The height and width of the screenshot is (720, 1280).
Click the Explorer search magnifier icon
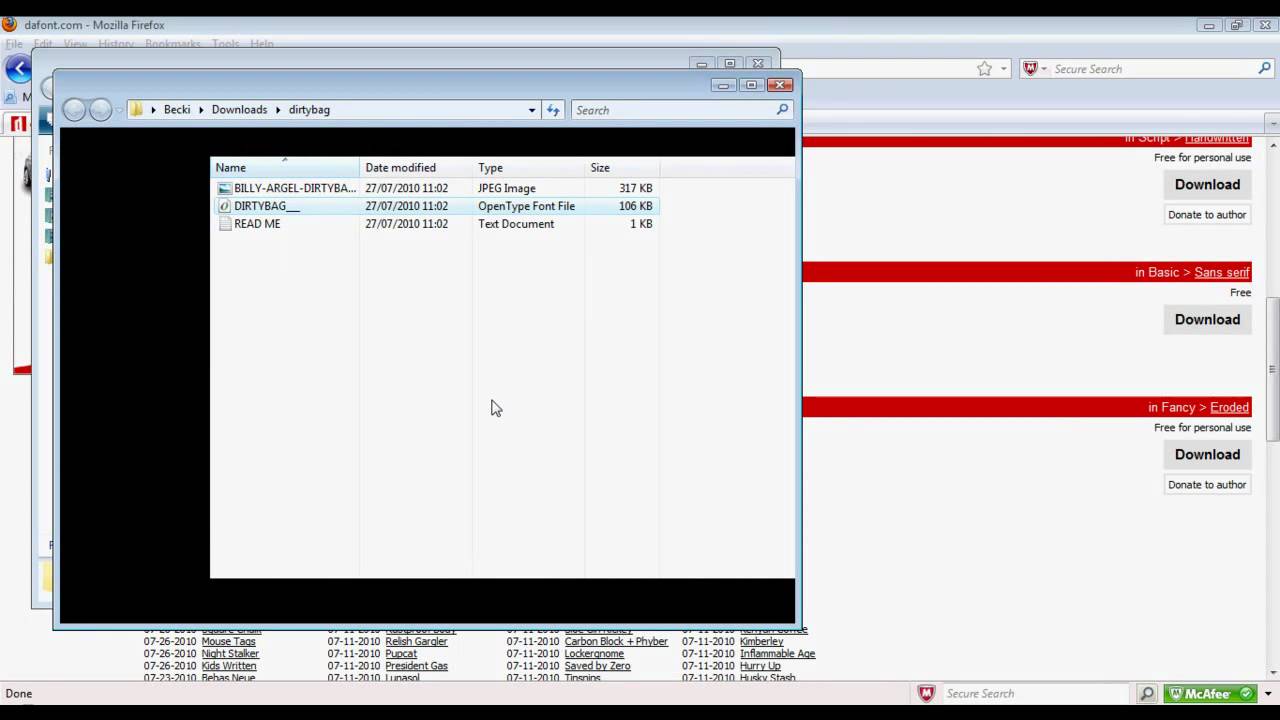(x=782, y=110)
